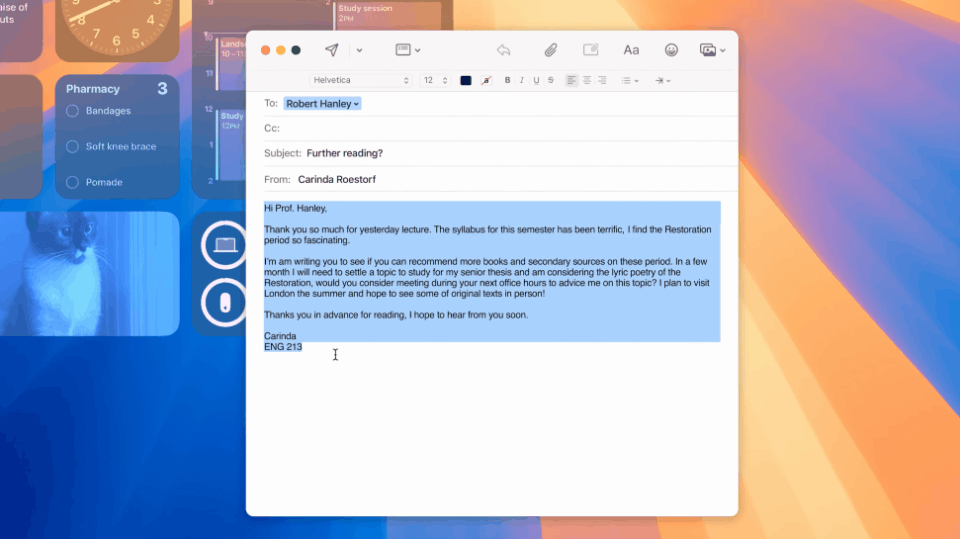
Task: Click the Robert Hanley recipient token
Action: click(322, 103)
